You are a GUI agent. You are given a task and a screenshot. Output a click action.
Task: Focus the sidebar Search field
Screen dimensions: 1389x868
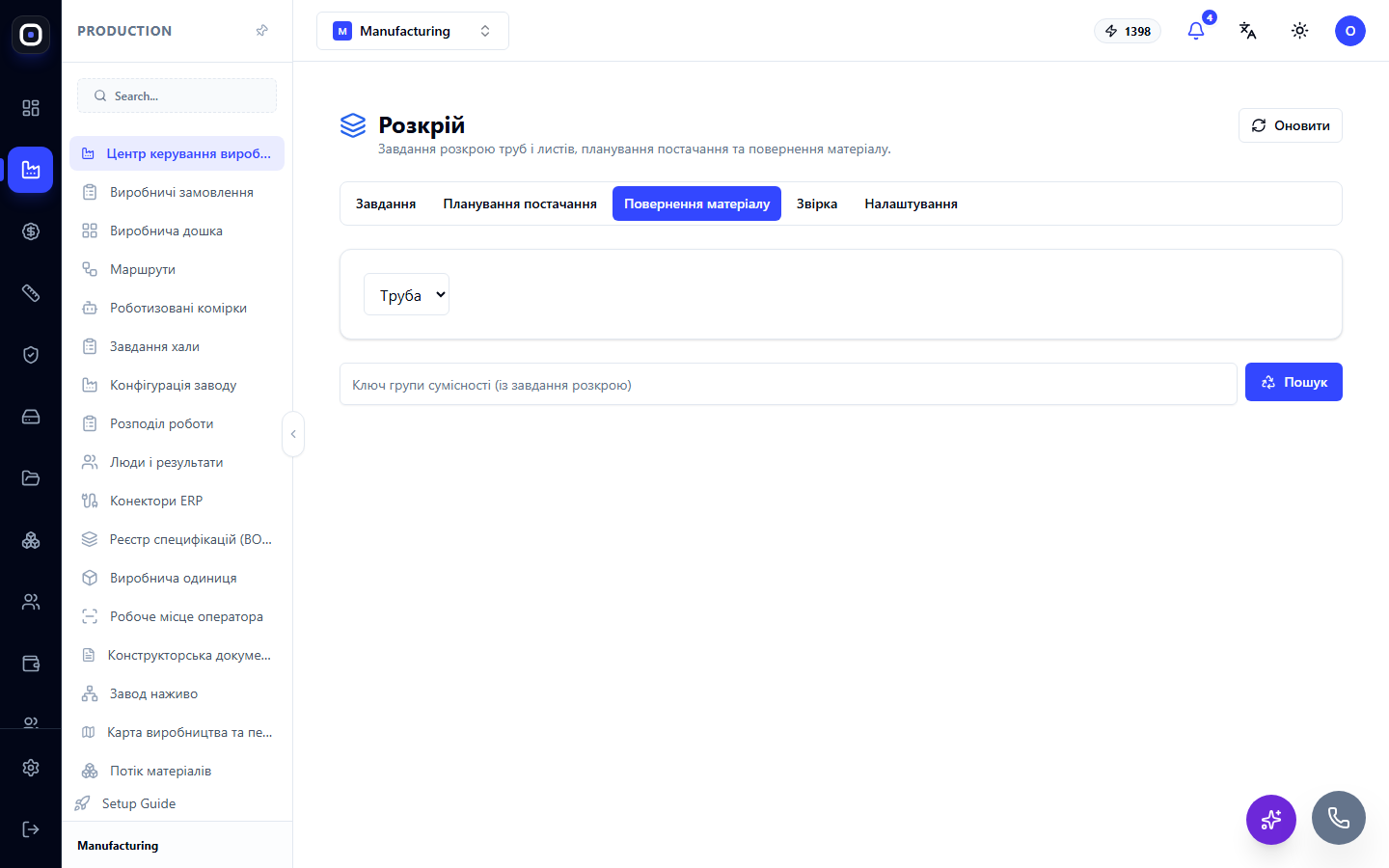(177, 95)
